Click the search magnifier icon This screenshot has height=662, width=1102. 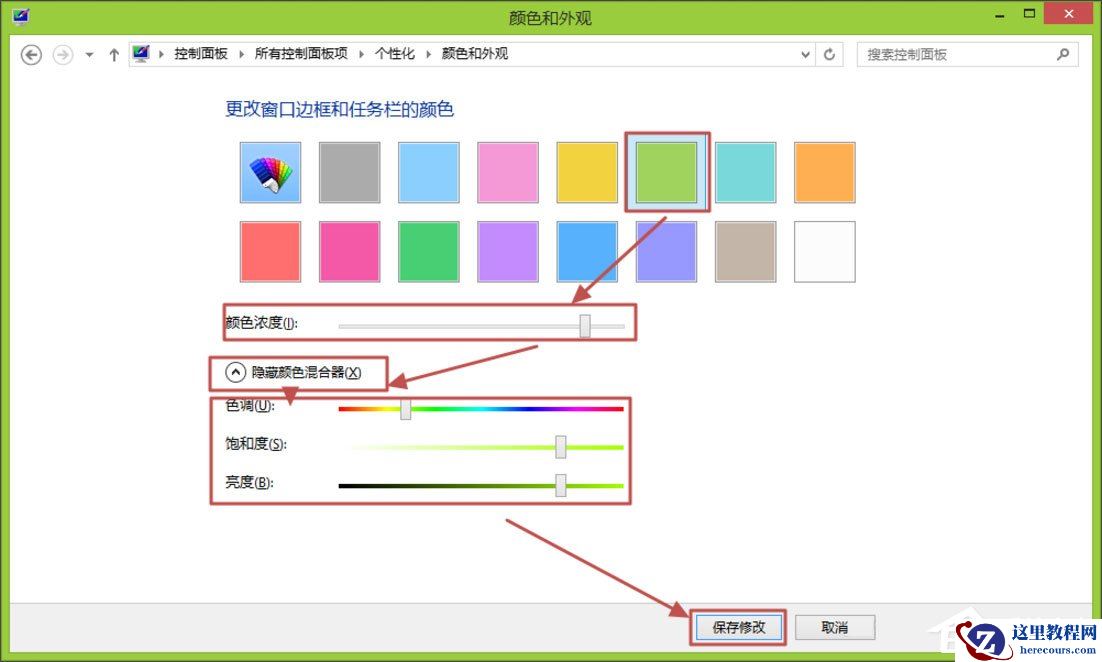pos(1063,53)
